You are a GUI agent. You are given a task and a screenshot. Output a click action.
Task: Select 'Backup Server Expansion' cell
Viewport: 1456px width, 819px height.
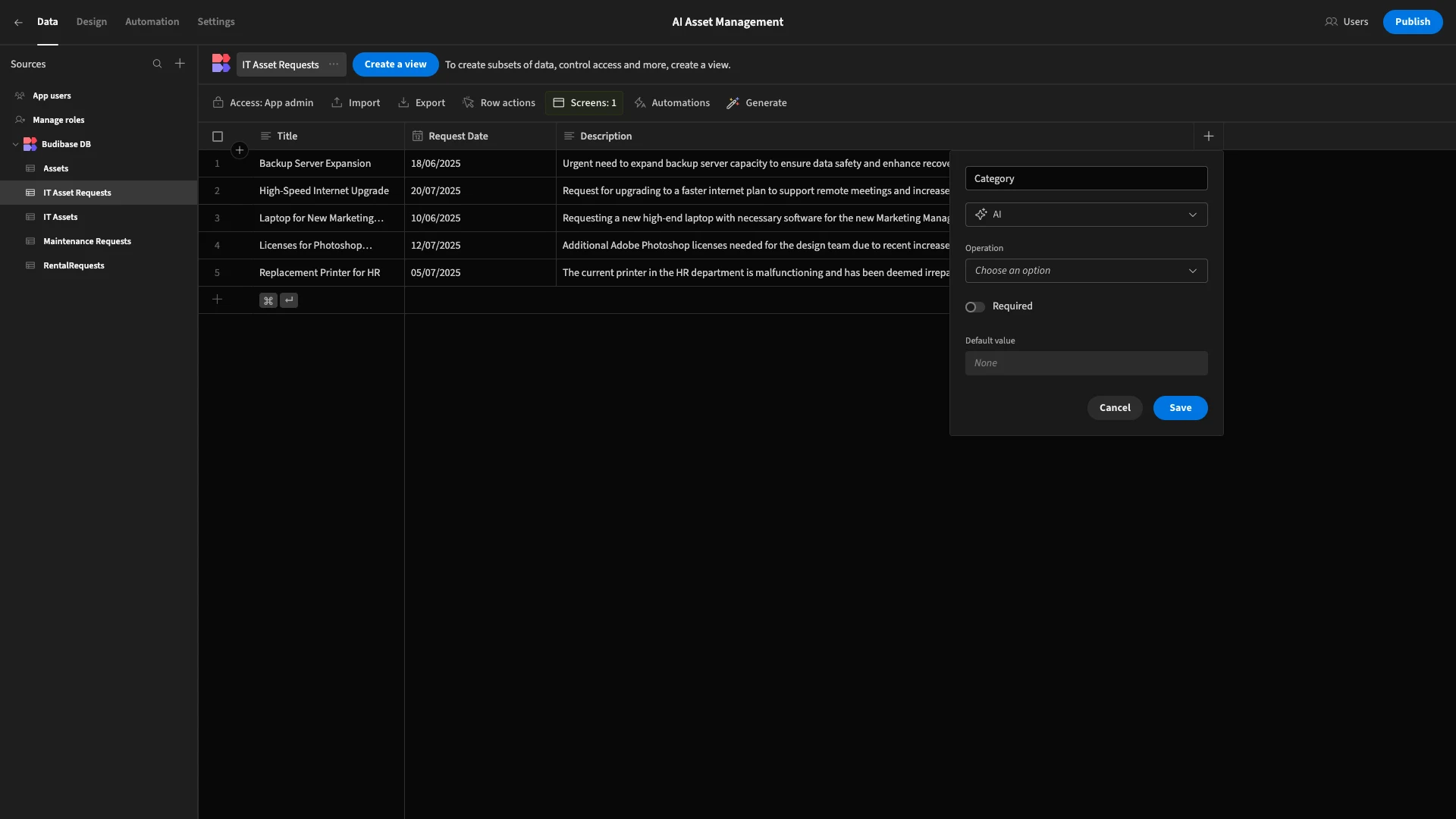click(x=328, y=164)
